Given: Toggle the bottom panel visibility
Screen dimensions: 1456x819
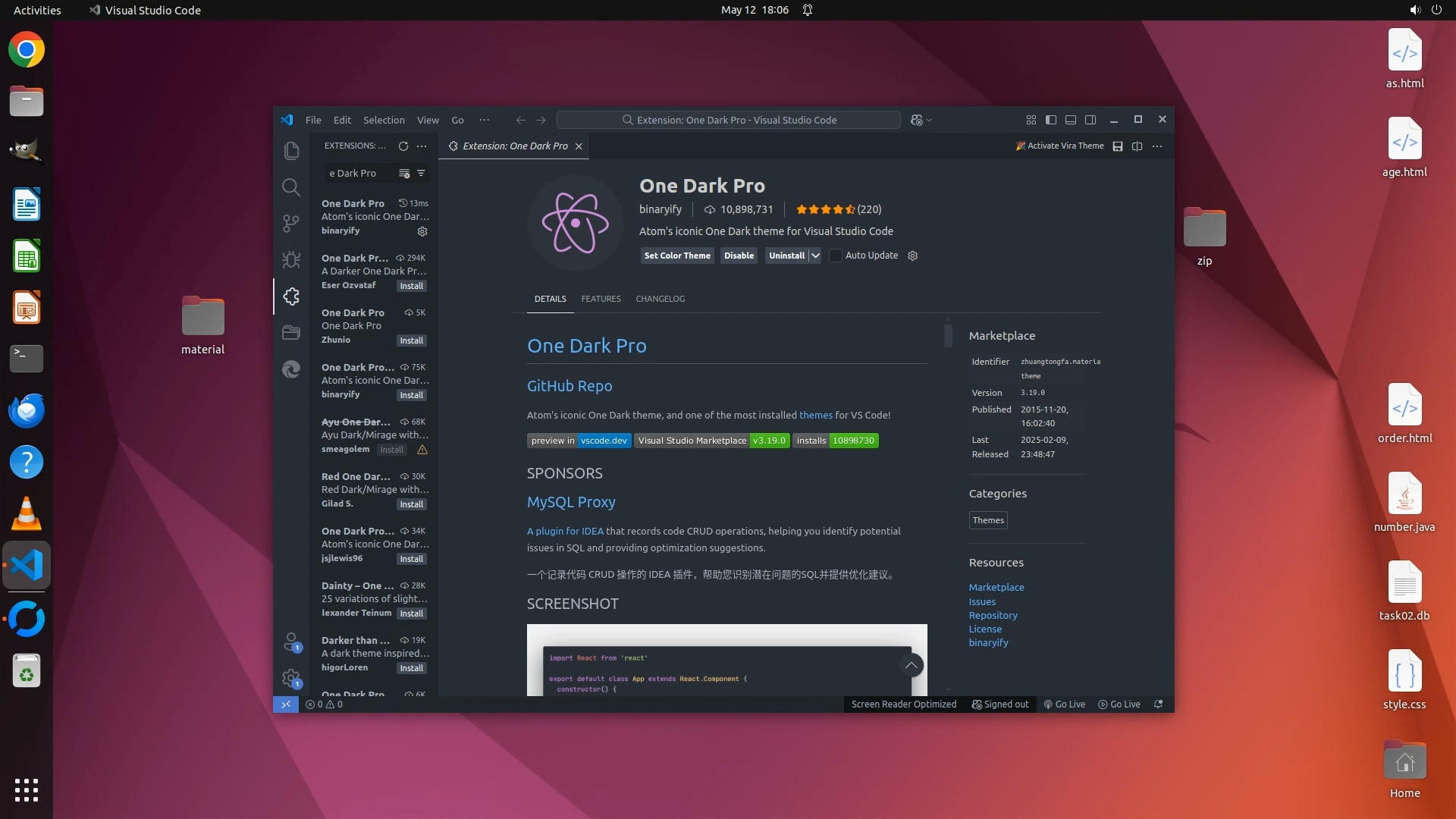Looking at the screenshot, I should [x=1071, y=120].
